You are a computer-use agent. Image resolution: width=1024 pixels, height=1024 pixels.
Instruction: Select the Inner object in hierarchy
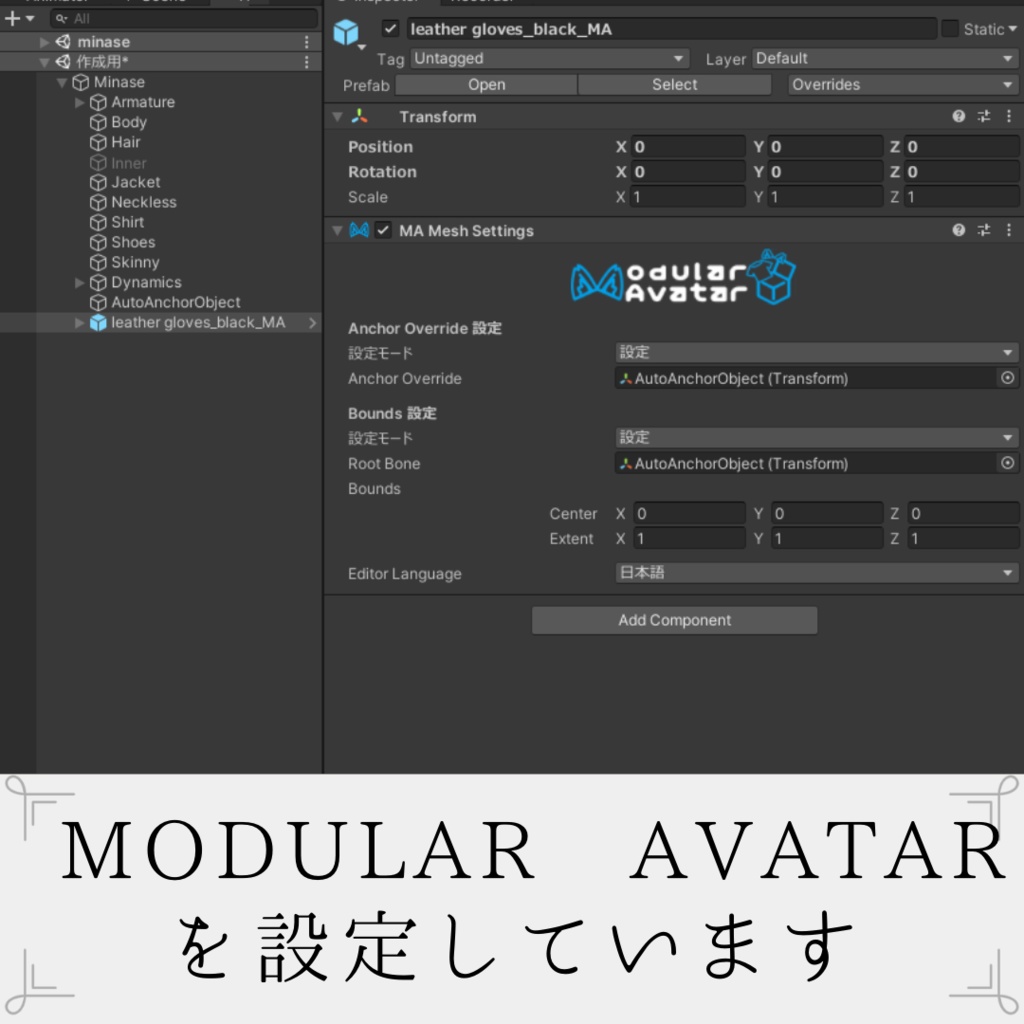pos(129,163)
